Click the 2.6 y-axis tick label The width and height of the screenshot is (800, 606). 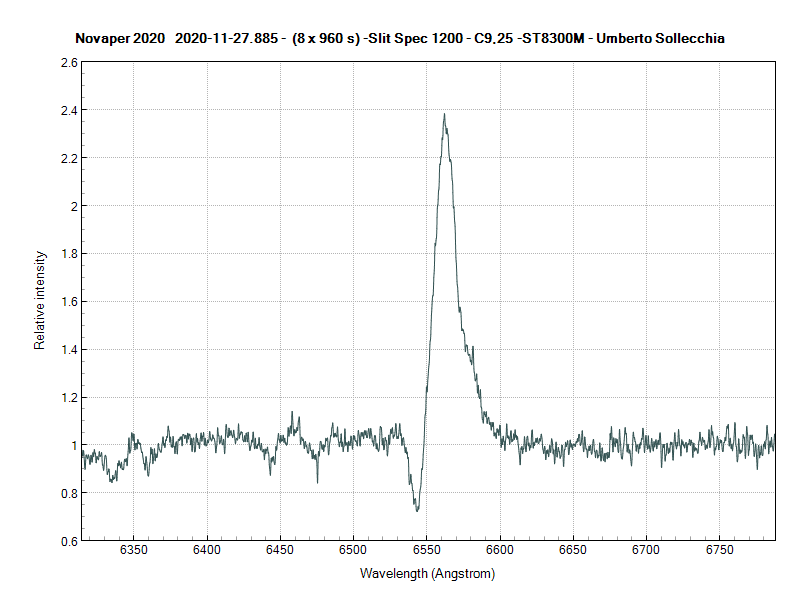click(x=69, y=62)
